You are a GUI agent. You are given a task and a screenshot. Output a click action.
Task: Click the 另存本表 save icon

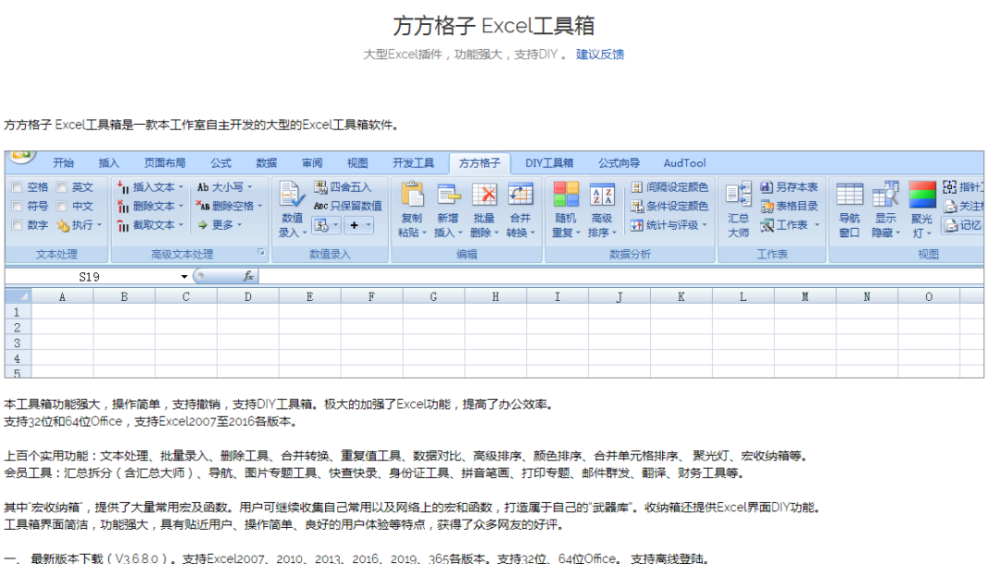pyautogui.click(x=766, y=187)
